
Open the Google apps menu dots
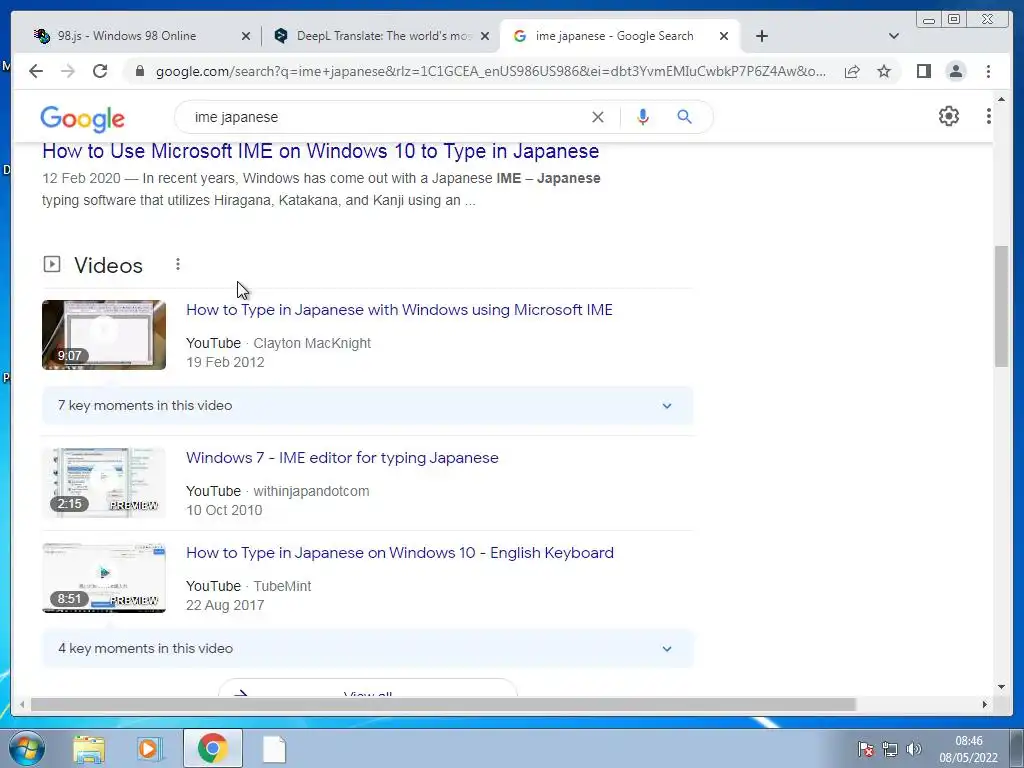(x=989, y=116)
